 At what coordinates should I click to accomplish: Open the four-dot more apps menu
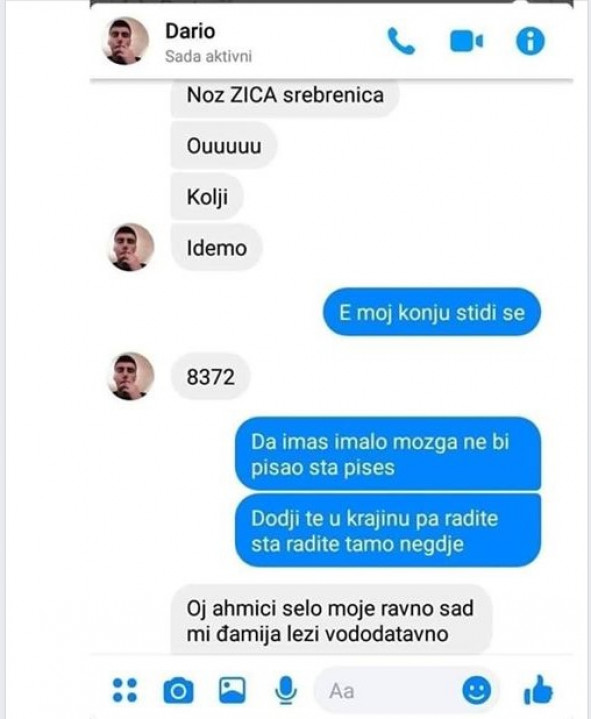point(125,690)
